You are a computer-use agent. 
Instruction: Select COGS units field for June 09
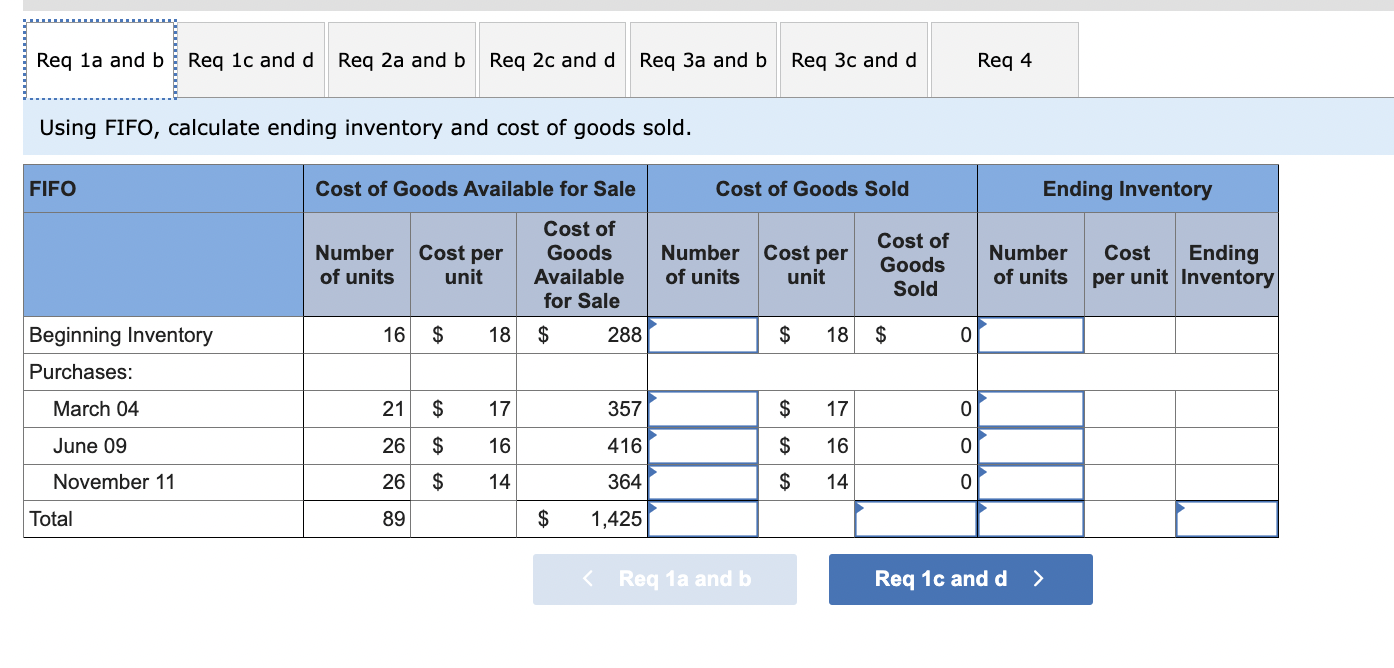(703, 446)
